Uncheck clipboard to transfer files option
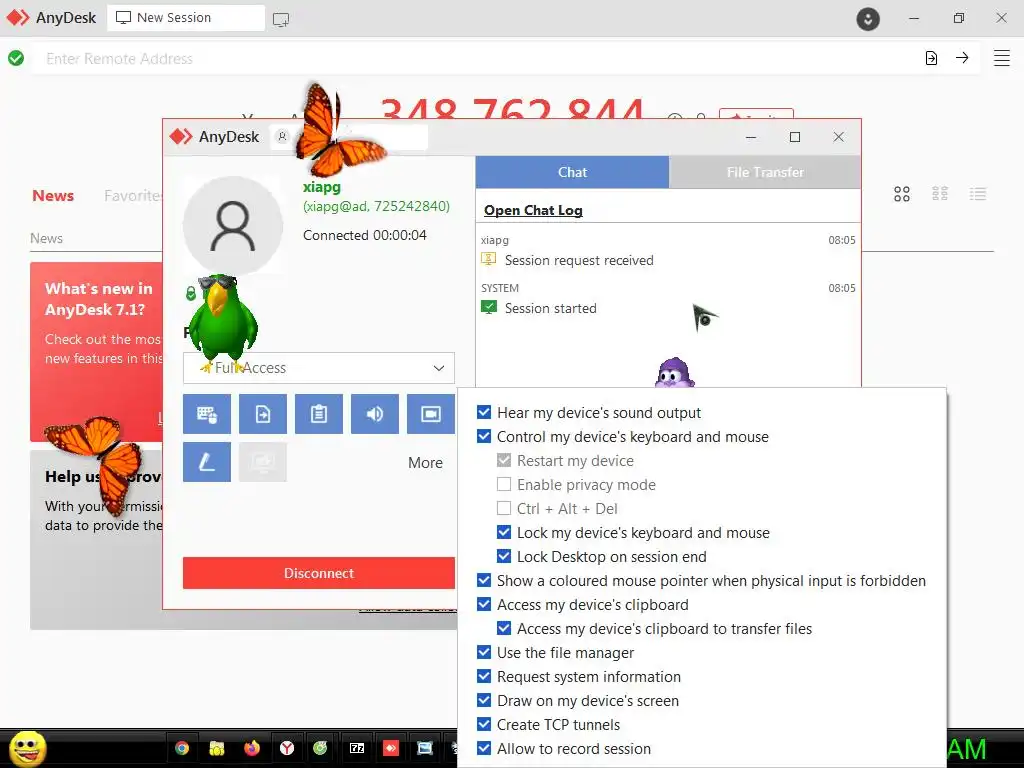The image size is (1024, 768). [x=504, y=629]
